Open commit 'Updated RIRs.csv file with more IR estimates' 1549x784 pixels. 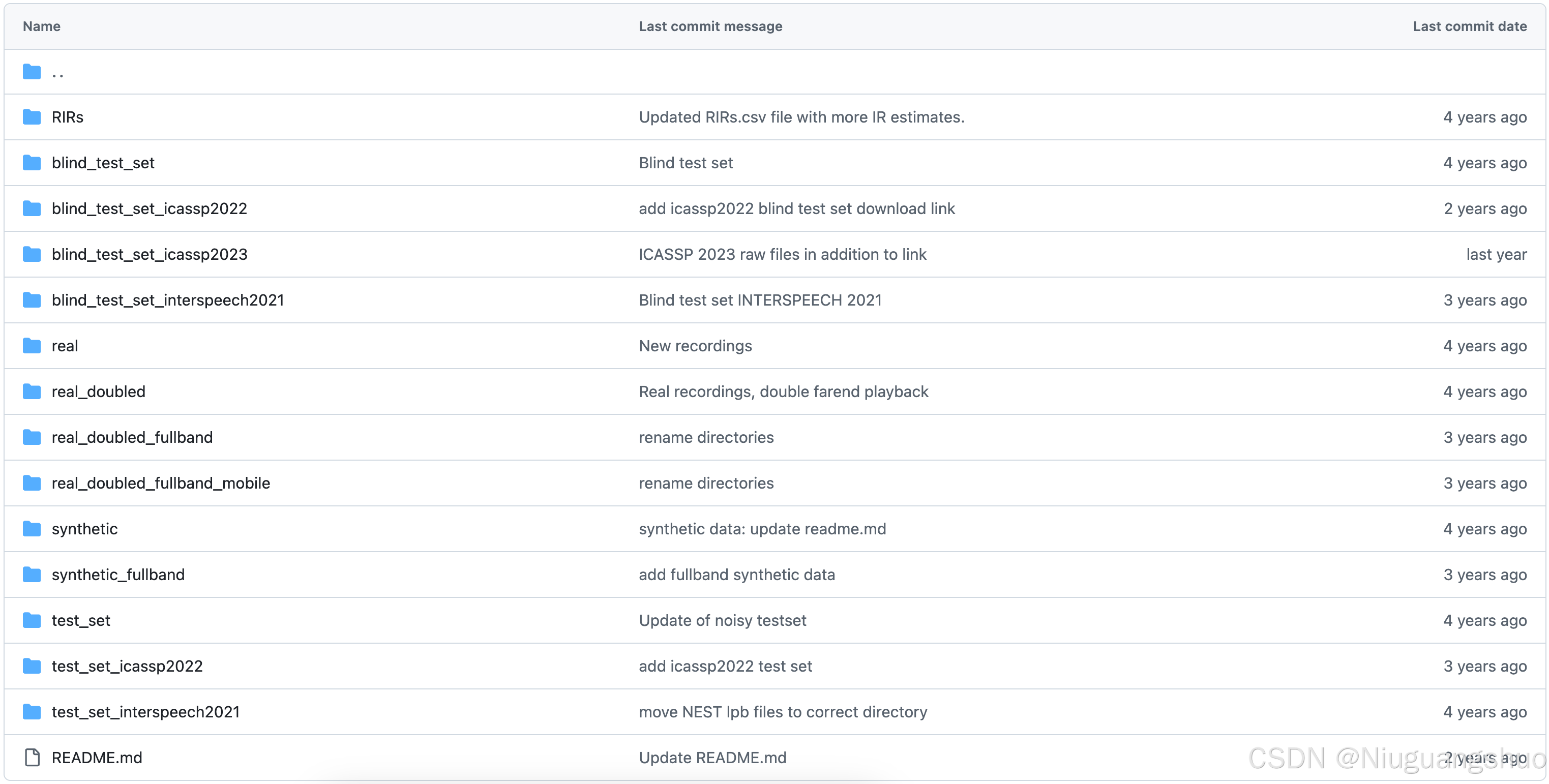801,117
